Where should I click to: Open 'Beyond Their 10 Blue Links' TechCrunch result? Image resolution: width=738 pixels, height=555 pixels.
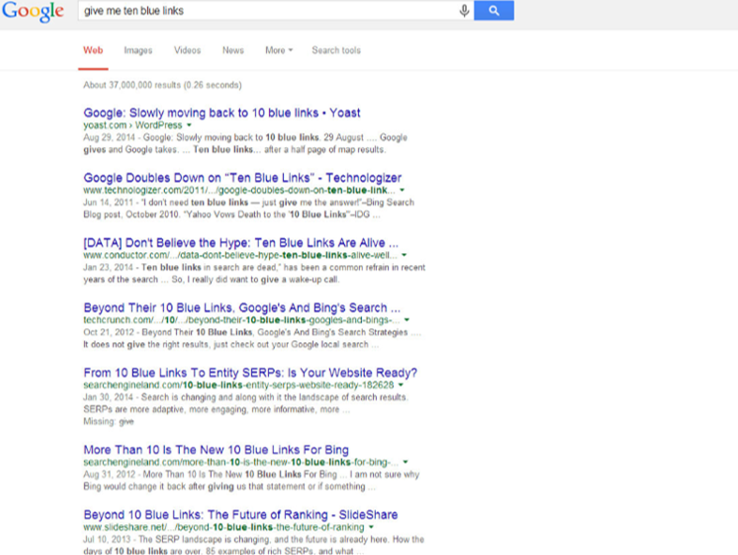tap(242, 307)
